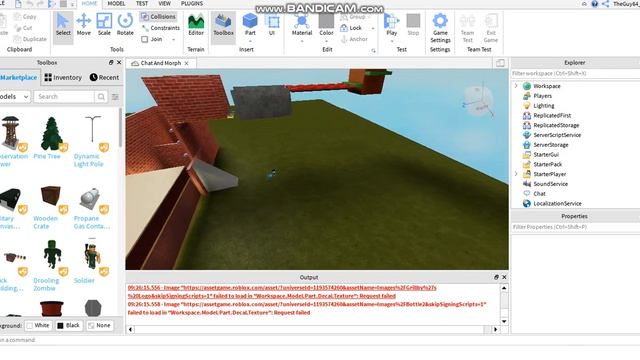Viewport: 640px width, 360px height.
Task: Open the Color dropdown arrow
Action: pyautogui.click(x=326, y=41)
